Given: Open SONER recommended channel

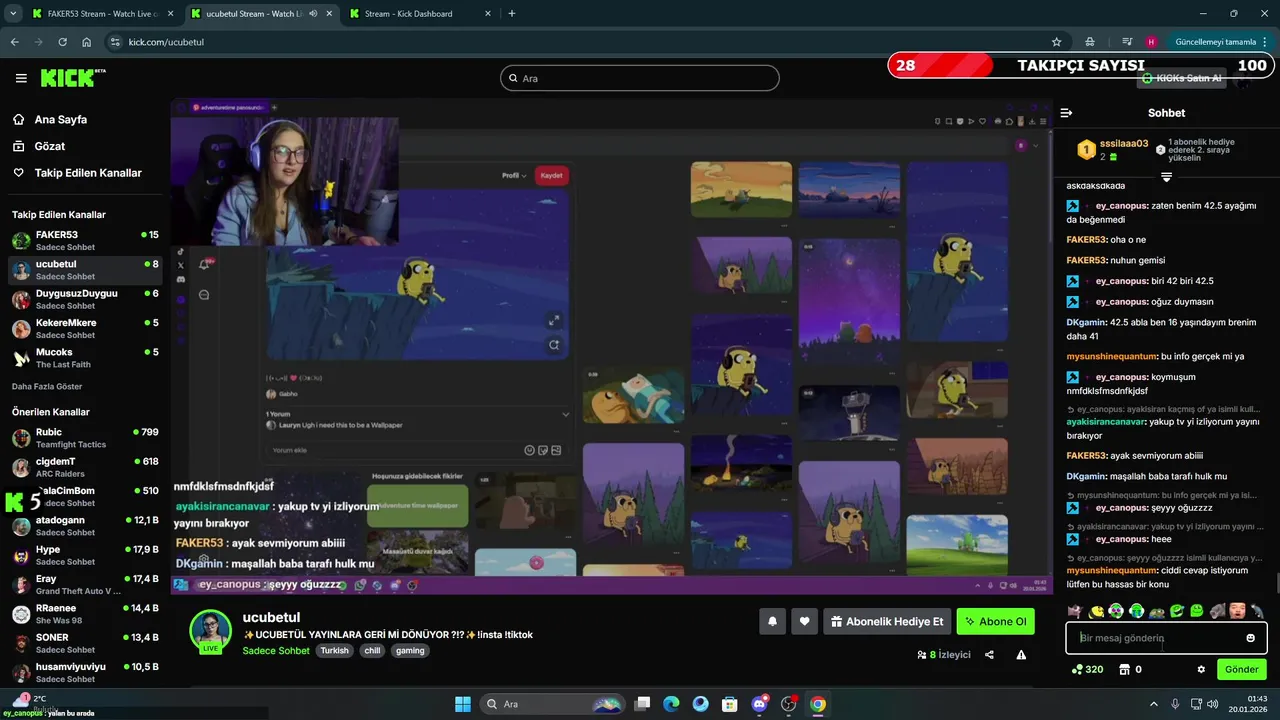Looking at the screenshot, I should [85, 643].
